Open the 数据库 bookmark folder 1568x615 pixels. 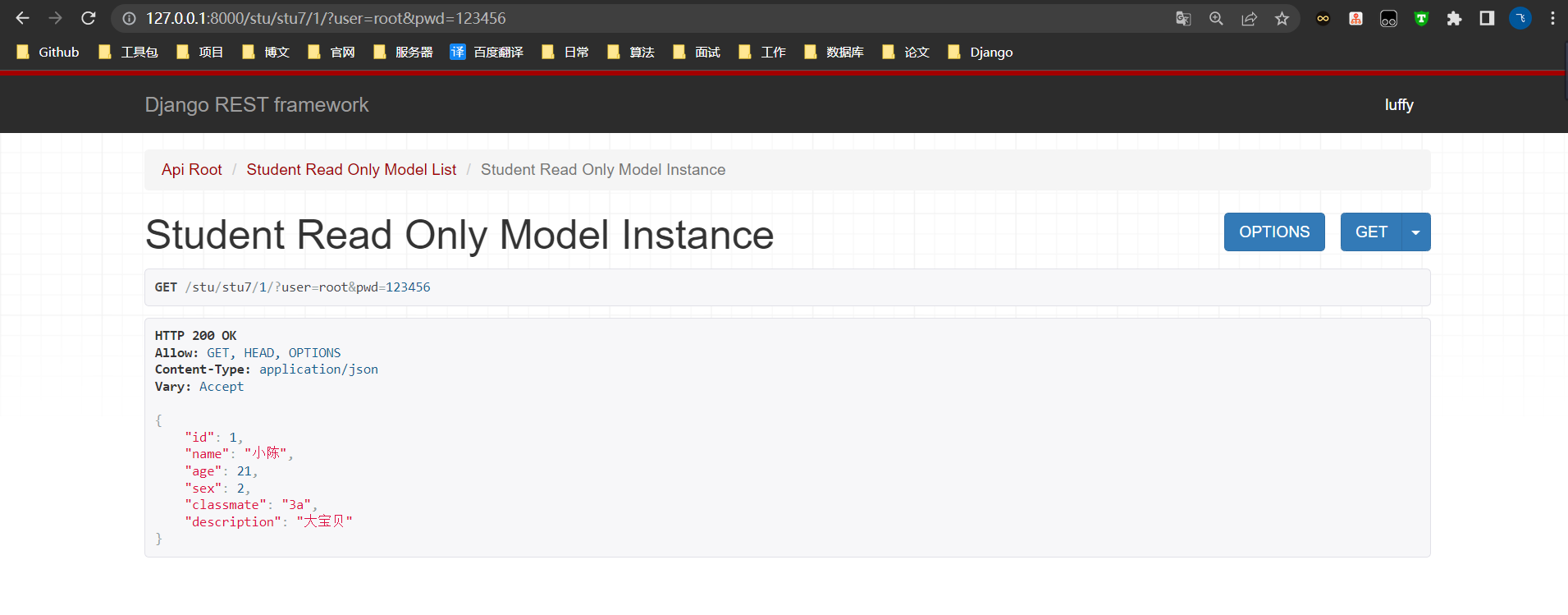click(834, 52)
